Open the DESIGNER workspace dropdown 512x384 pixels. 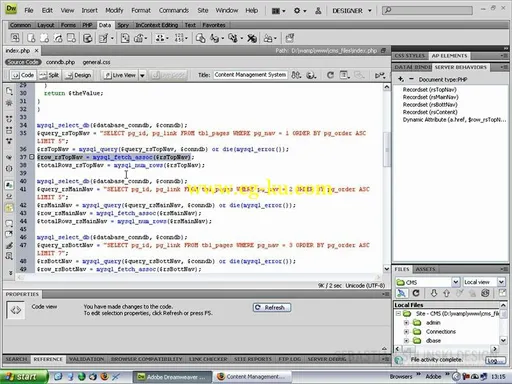[352, 11]
